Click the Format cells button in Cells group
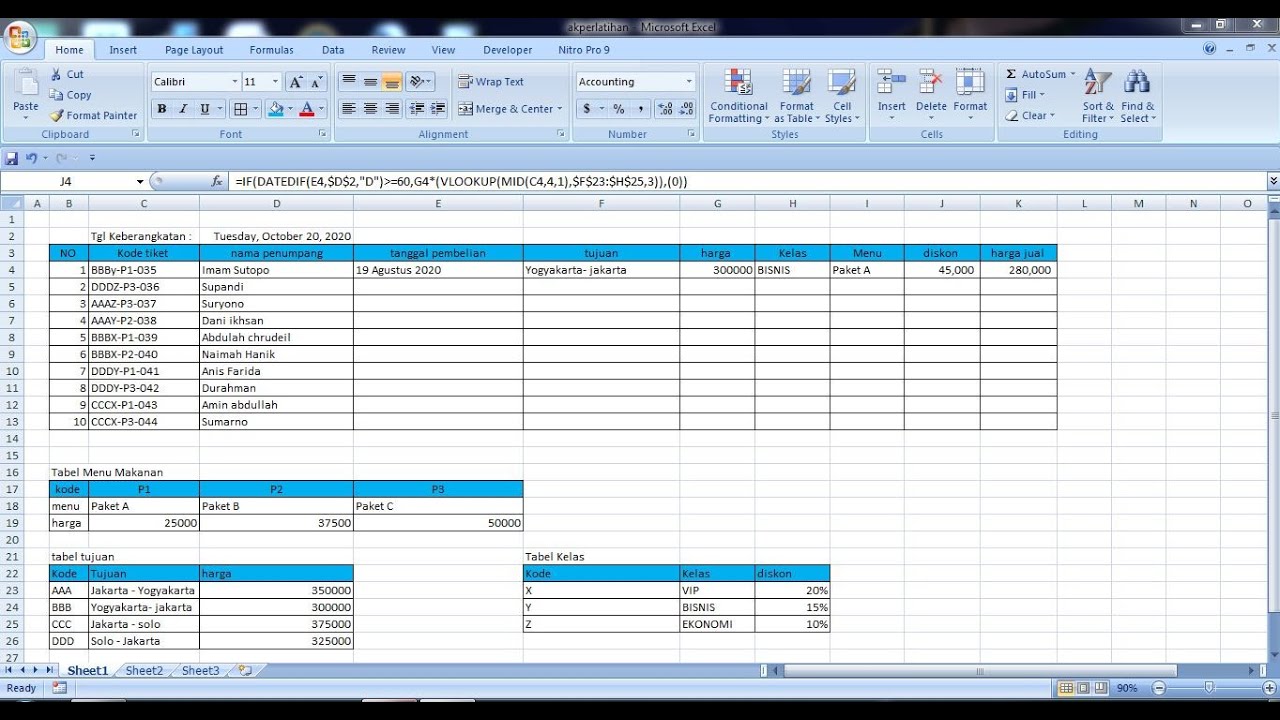 coord(970,97)
